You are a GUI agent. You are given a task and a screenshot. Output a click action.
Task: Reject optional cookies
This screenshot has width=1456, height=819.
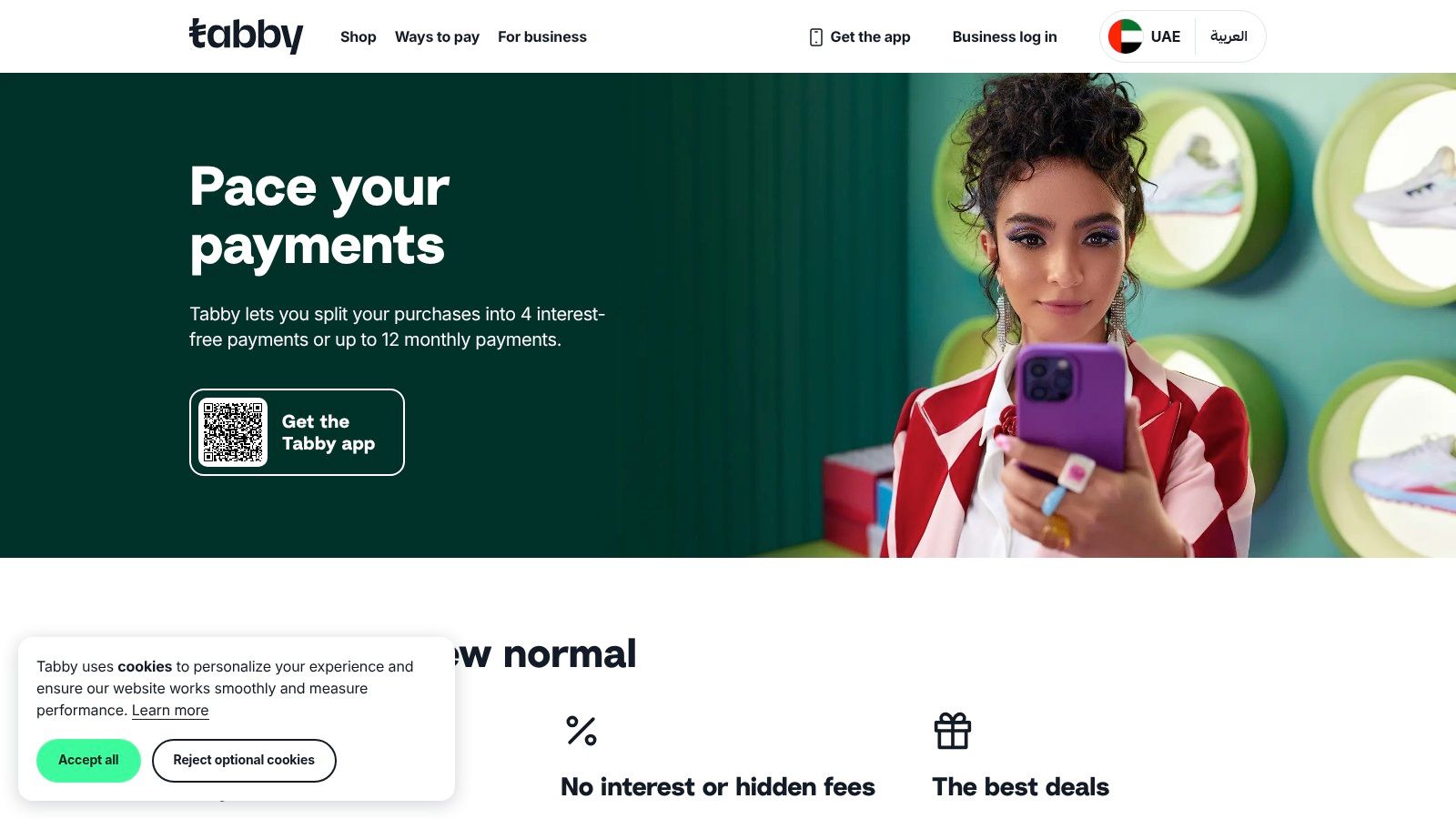click(244, 760)
